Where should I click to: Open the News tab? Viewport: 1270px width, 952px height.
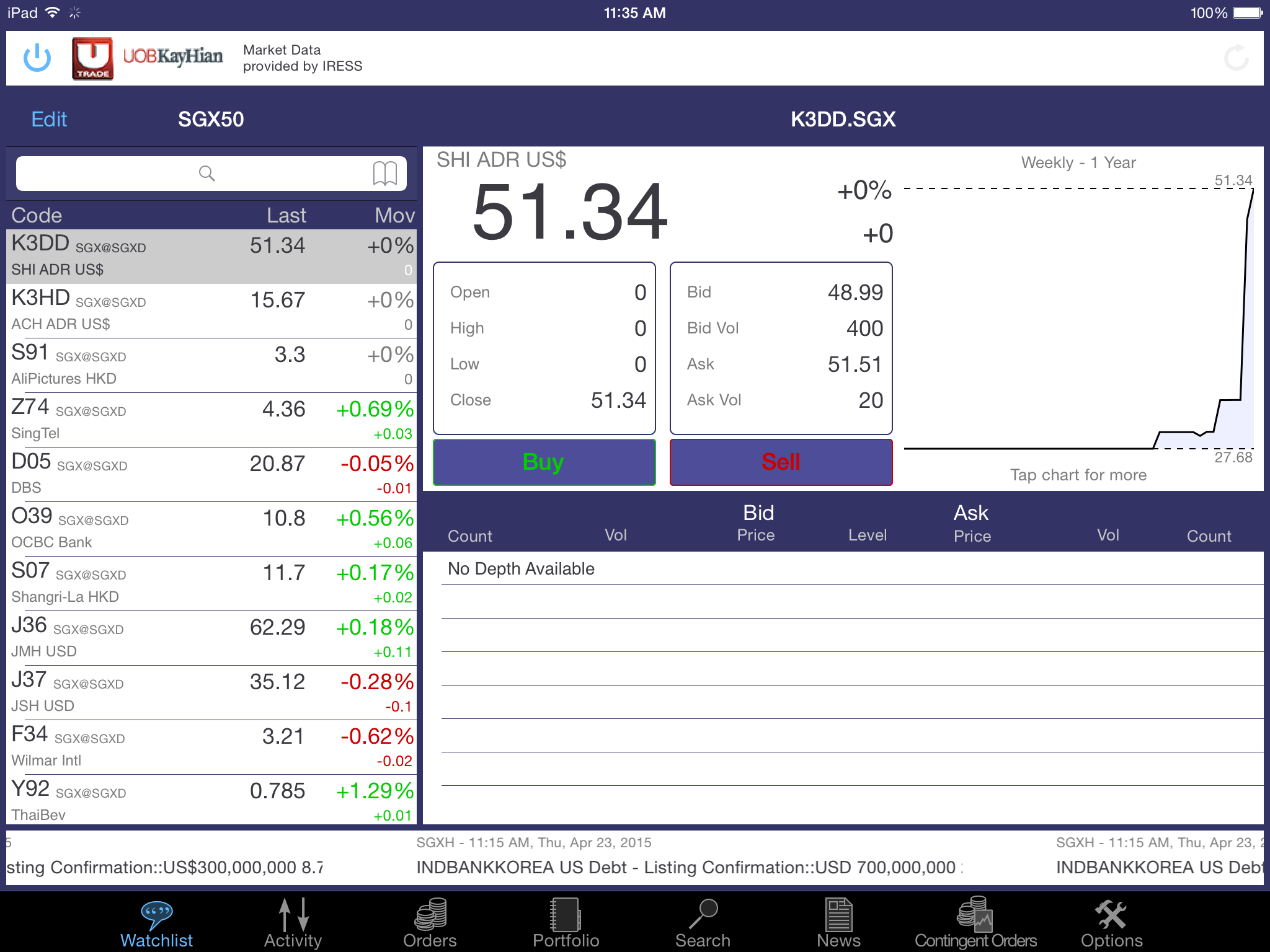point(838,923)
